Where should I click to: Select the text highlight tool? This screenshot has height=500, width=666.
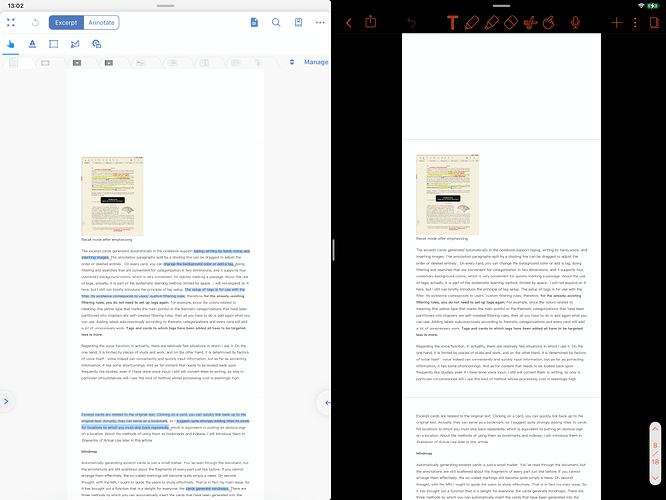tap(32, 44)
